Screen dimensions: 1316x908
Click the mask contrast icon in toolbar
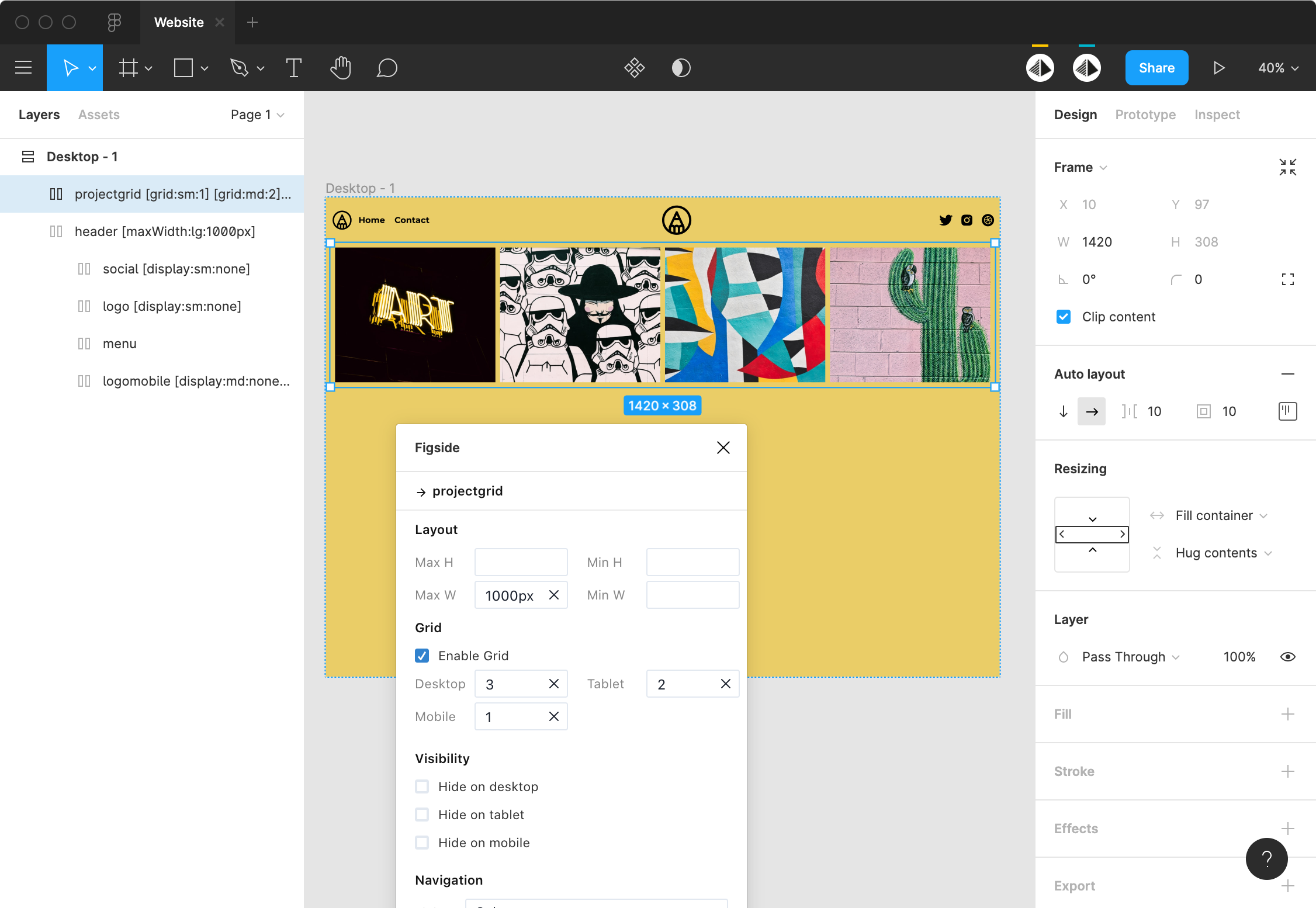click(x=681, y=68)
